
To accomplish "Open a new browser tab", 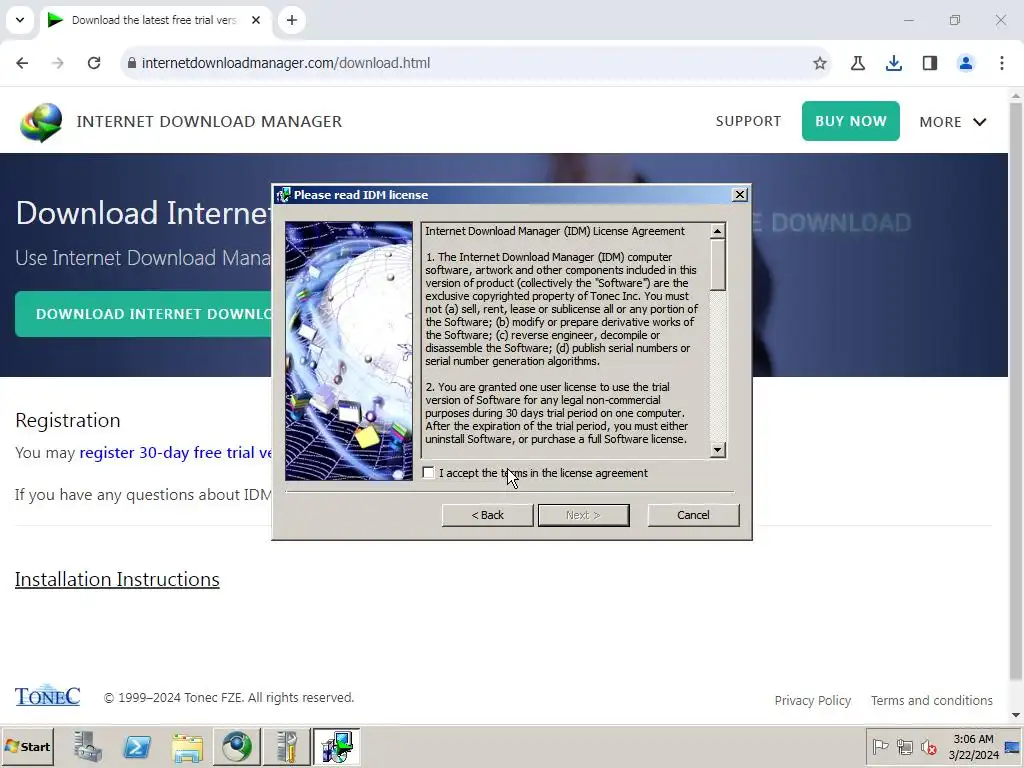I will 292,20.
